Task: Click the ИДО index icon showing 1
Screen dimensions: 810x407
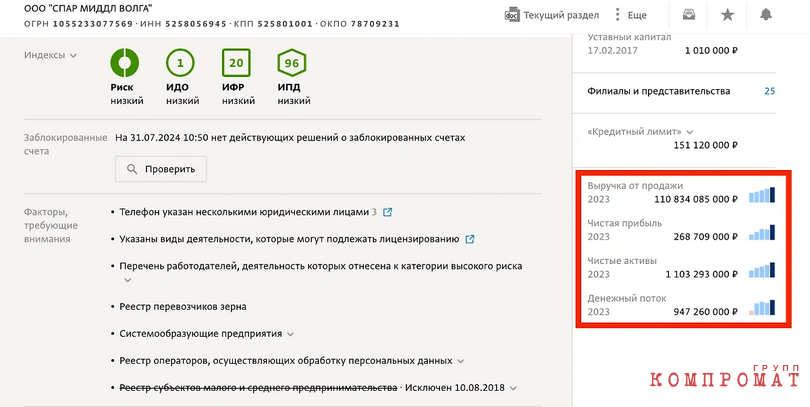Action: click(180, 63)
